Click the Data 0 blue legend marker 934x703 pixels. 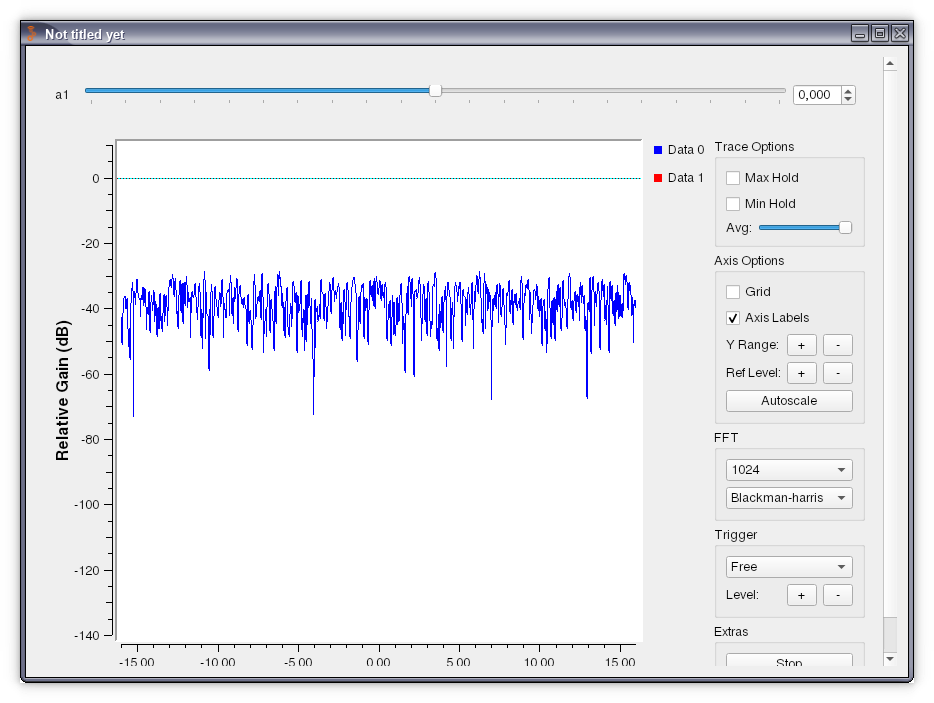(658, 149)
